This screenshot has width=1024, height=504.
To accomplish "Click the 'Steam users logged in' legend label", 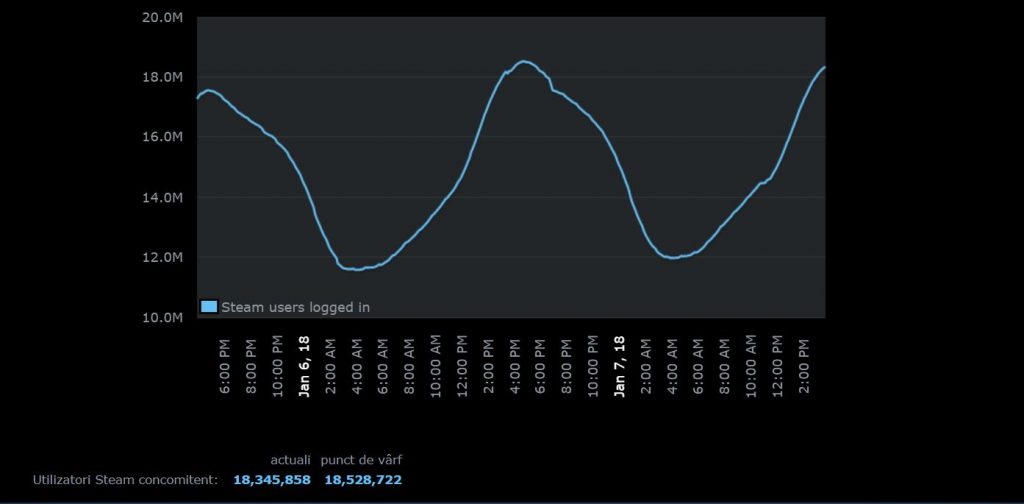I will pos(295,307).
